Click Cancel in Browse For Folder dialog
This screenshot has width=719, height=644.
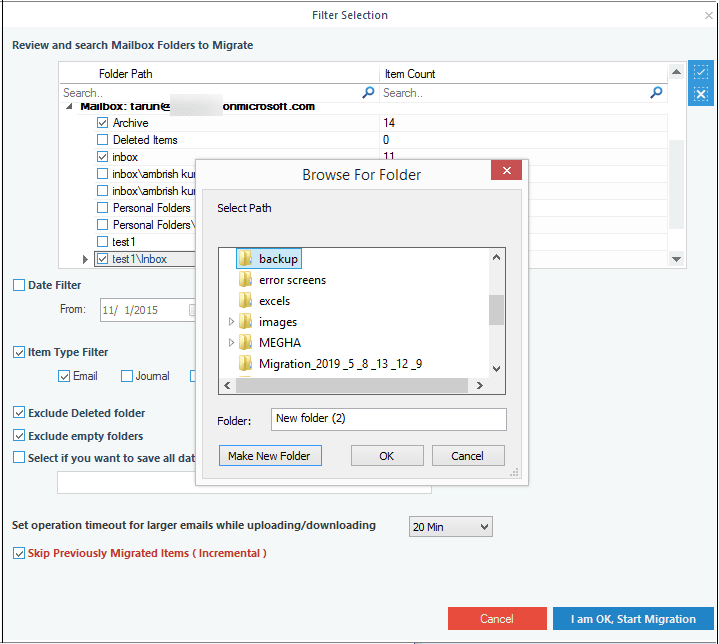pos(468,455)
